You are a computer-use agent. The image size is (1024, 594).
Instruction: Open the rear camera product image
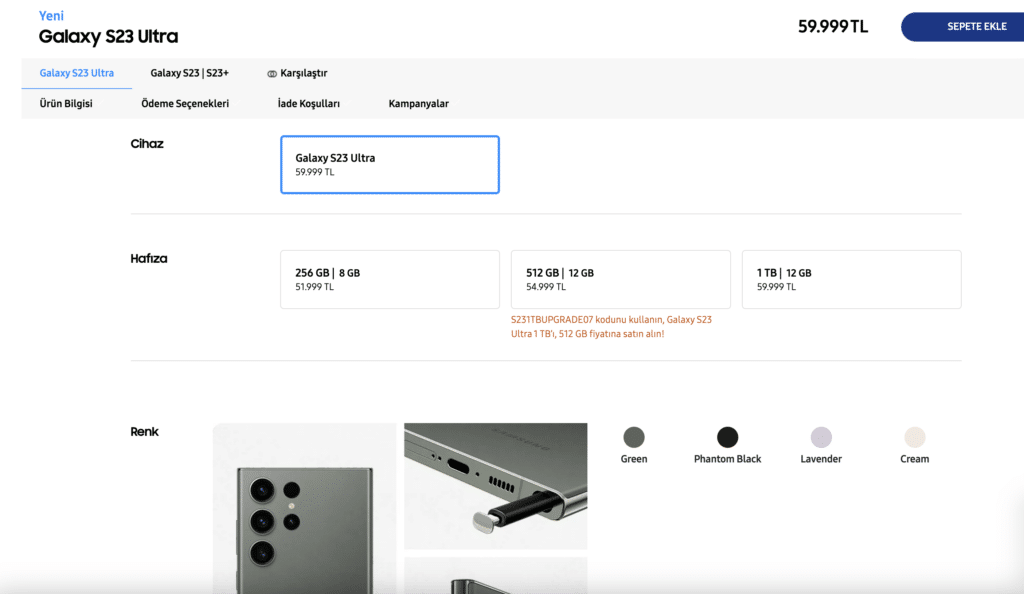(304, 508)
